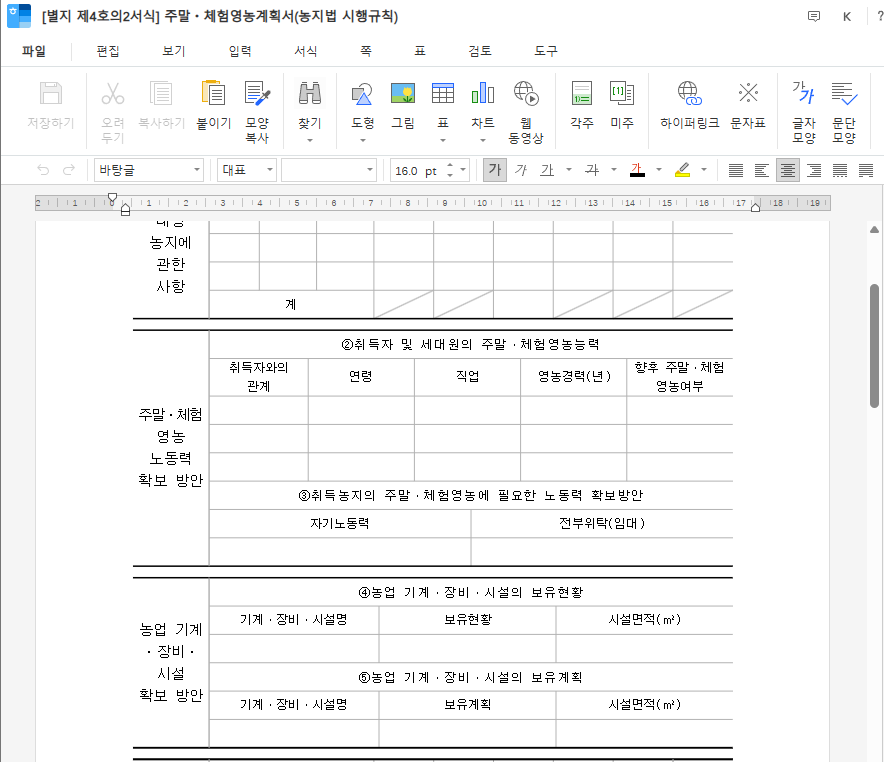Open the 서식 menu
The height and width of the screenshot is (762, 884).
pyautogui.click(x=306, y=51)
